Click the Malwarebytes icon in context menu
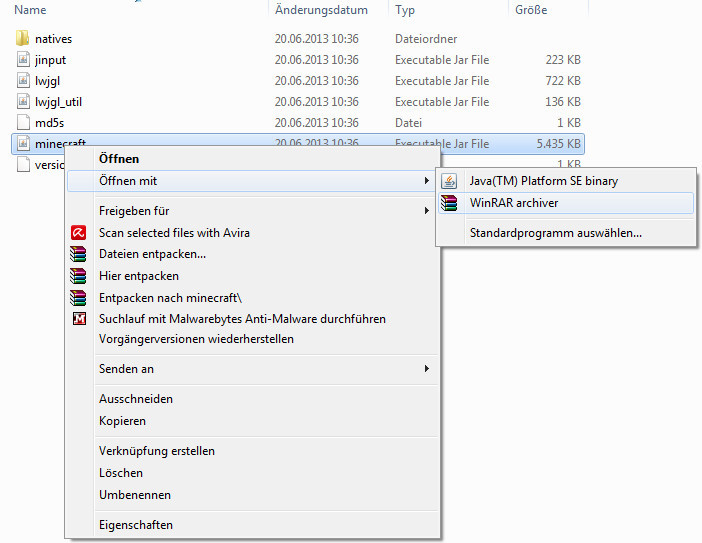The width and height of the screenshot is (702, 543). click(79, 319)
